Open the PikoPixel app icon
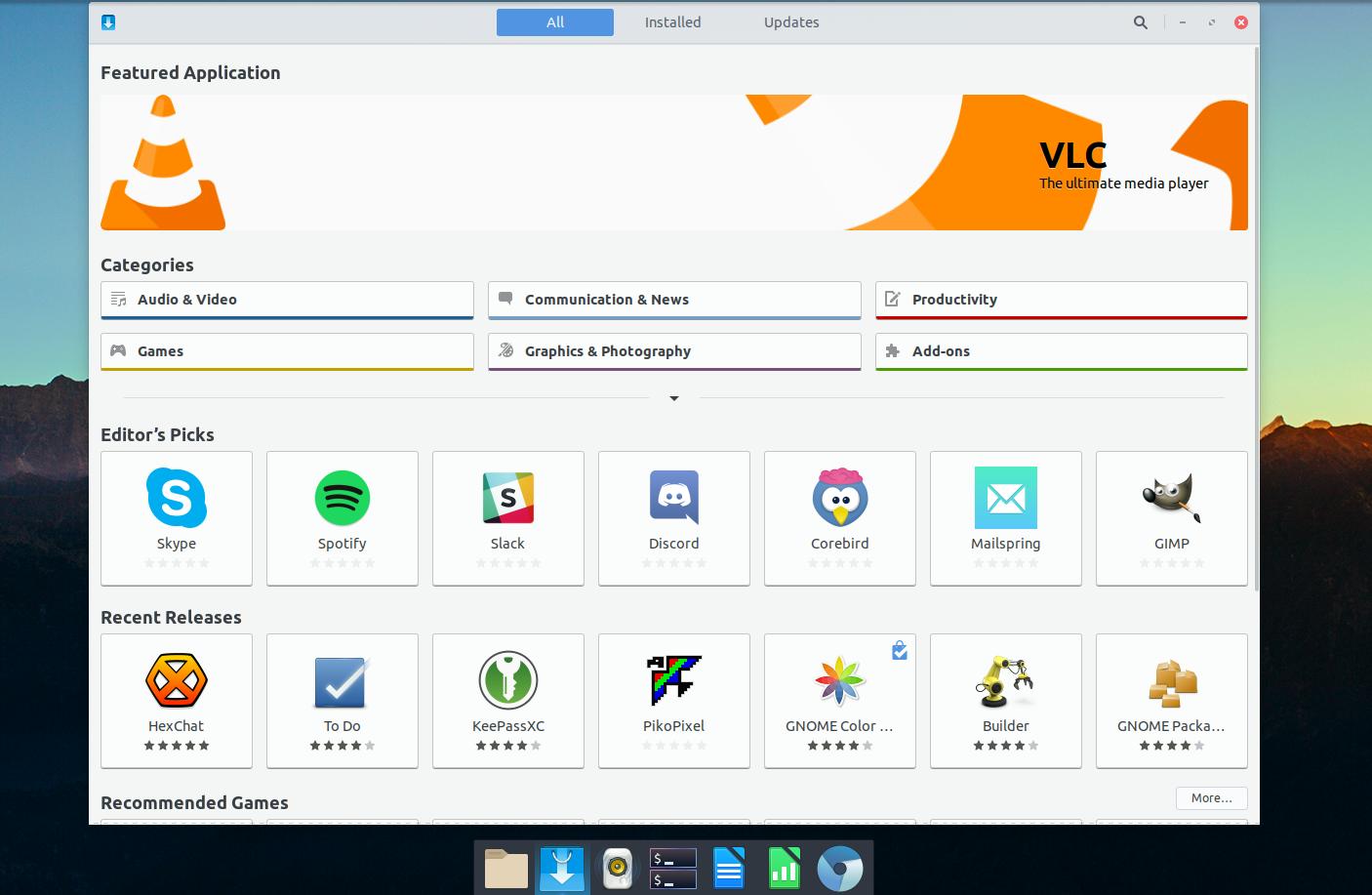Screen dimensions: 1372x895 tap(674, 680)
